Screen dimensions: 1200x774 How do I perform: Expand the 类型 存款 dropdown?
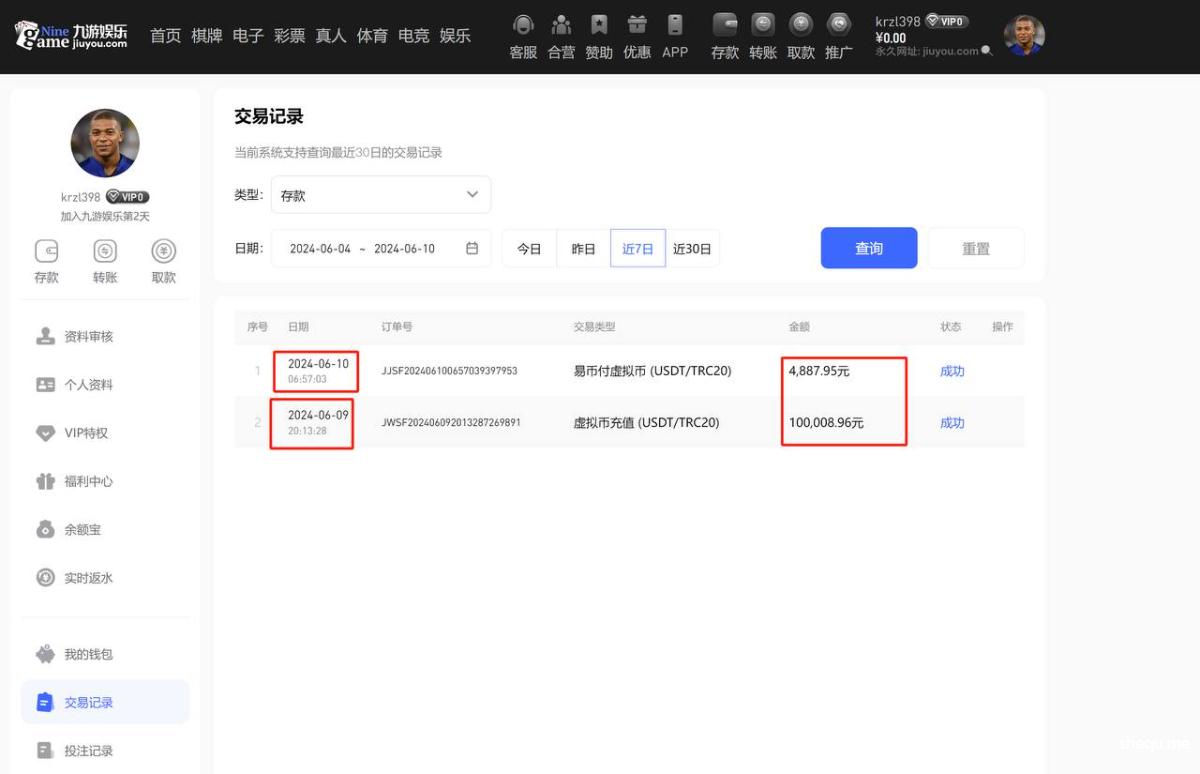tap(381, 195)
